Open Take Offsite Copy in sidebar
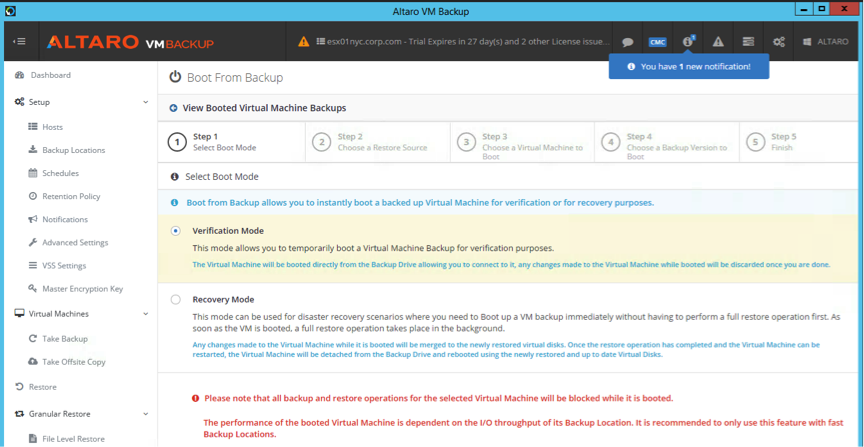This screenshot has height=447, width=864. click(74, 362)
